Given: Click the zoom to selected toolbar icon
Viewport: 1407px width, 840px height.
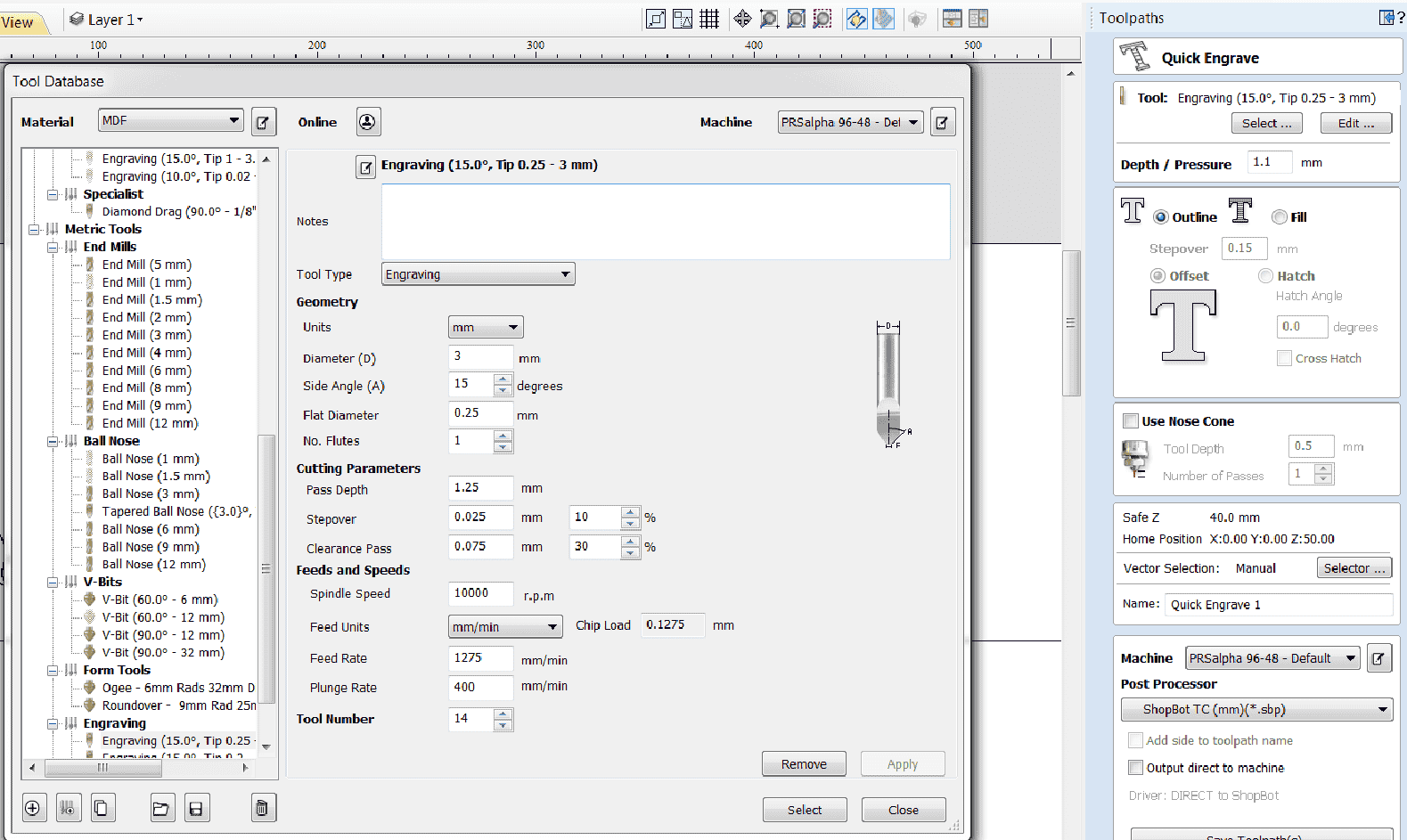Looking at the screenshot, I should [x=822, y=19].
